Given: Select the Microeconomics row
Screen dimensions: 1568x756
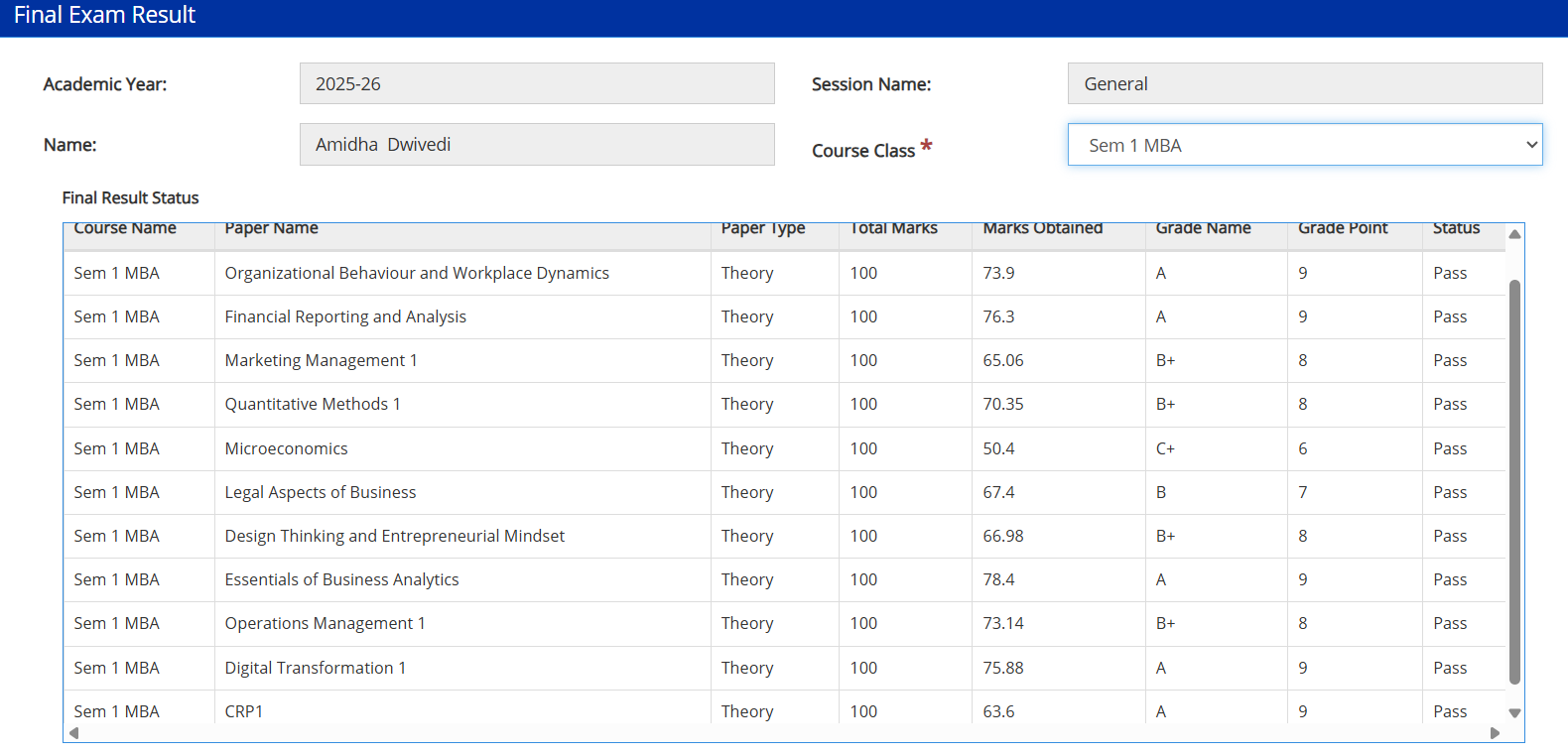Looking at the screenshot, I should point(287,448).
